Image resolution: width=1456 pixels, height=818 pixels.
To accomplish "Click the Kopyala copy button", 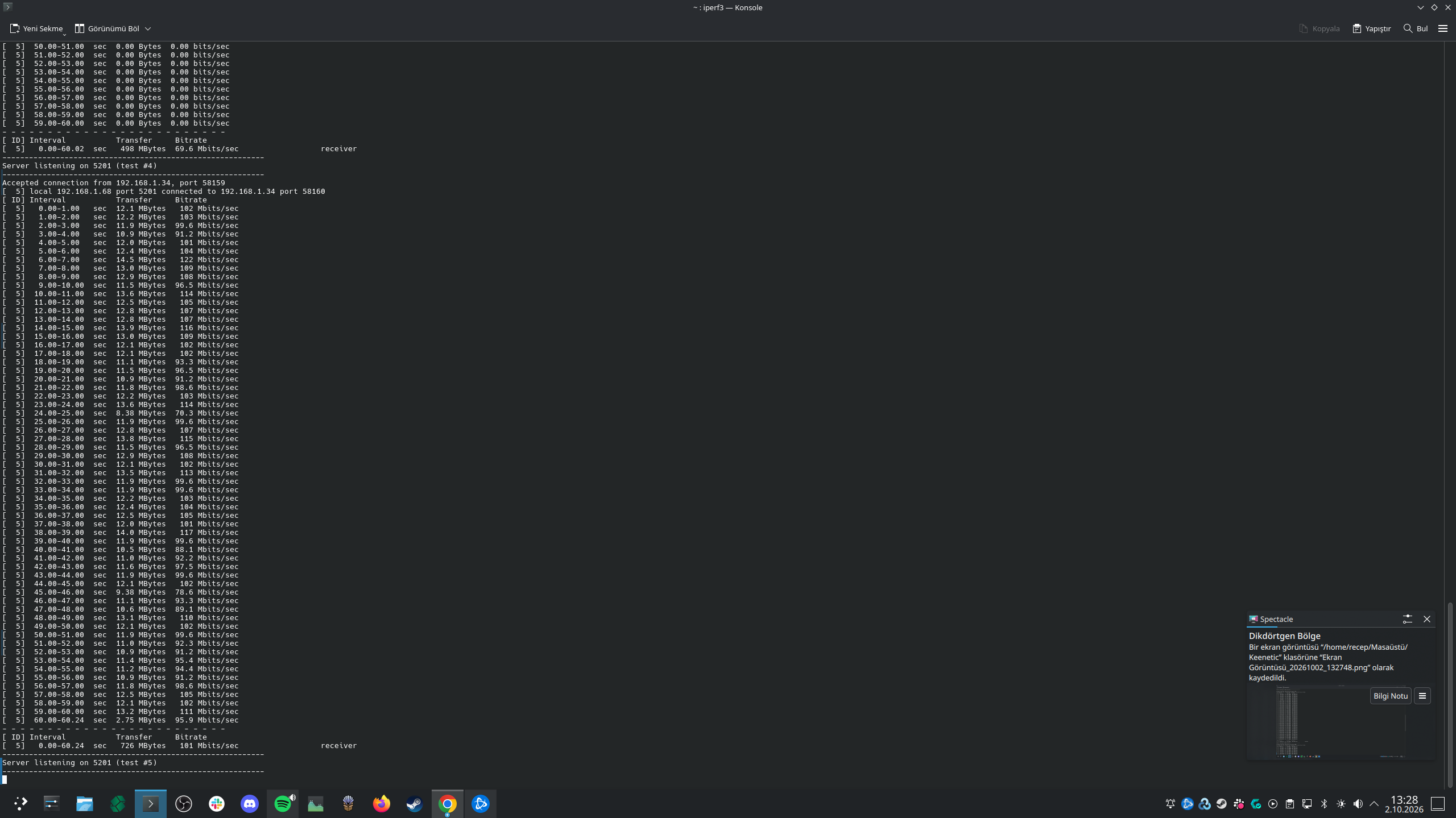I will point(1319,28).
